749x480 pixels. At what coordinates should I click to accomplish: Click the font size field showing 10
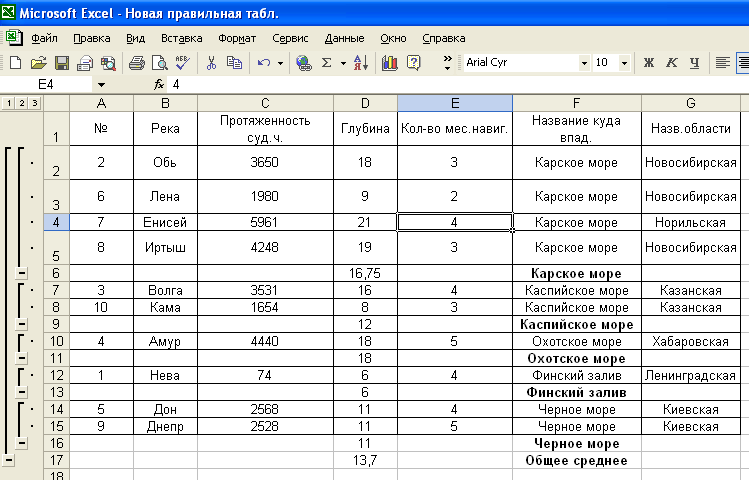(604, 63)
